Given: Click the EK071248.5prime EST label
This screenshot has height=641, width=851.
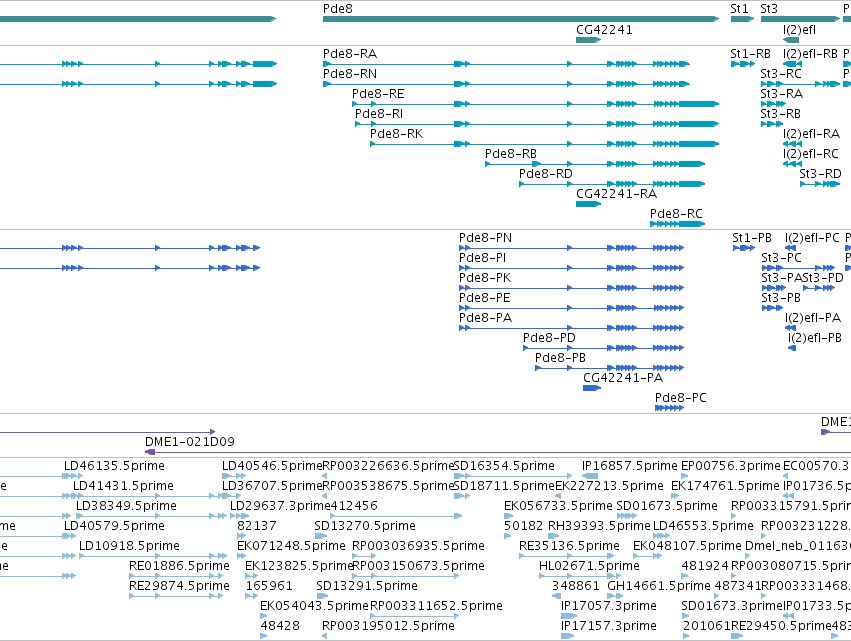Looking at the screenshot, I should (x=291, y=546).
